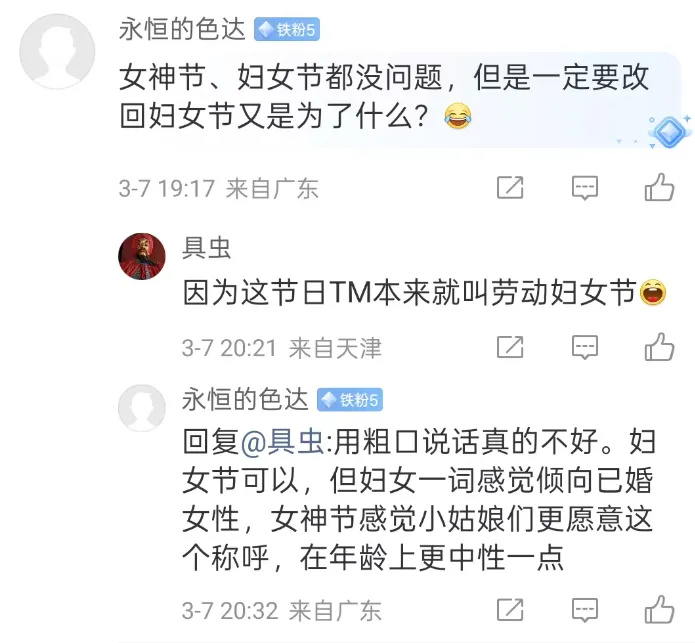
Task: Share the 20:32 reply from 广东
Action: tap(510, 610)
